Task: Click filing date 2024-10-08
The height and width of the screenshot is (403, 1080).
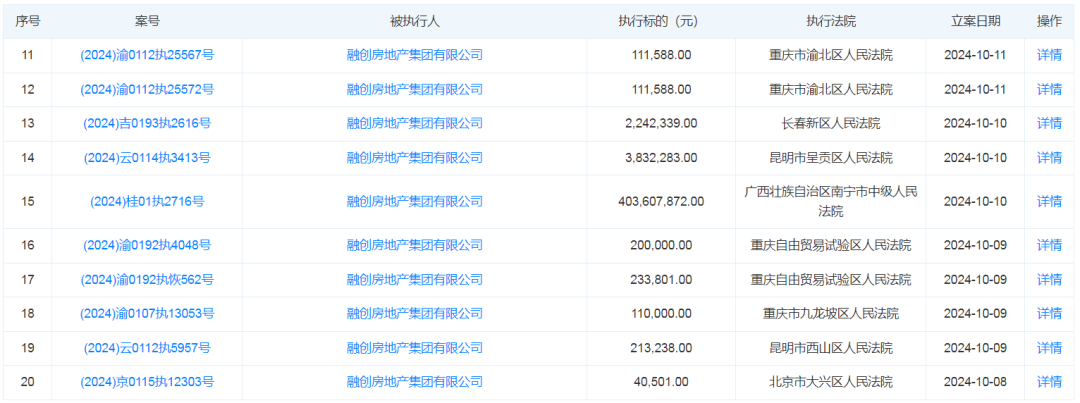Action: [975, 382]
